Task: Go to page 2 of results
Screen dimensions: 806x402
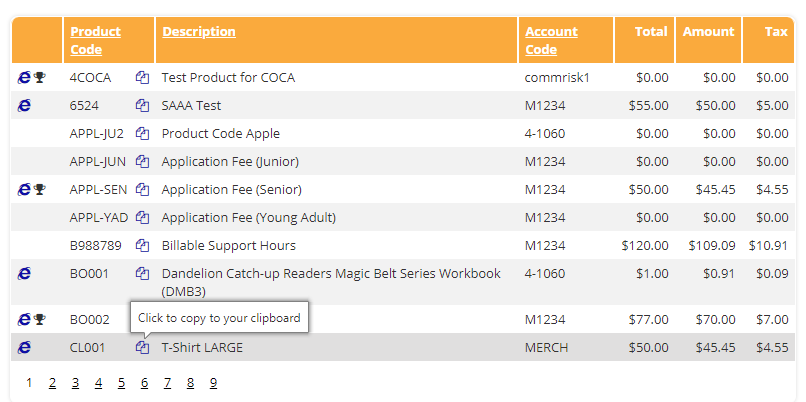Action: 52,383
